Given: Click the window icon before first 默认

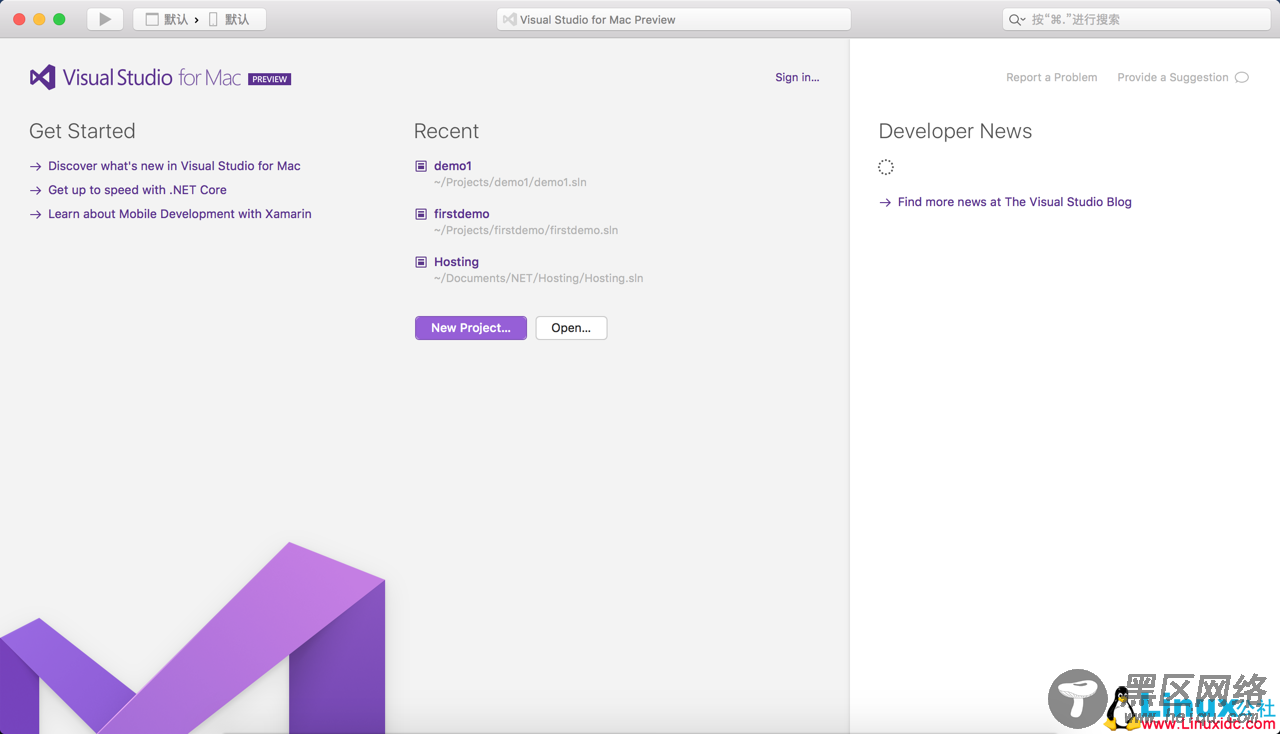Looking at the screenshot, I should [152, 19].
